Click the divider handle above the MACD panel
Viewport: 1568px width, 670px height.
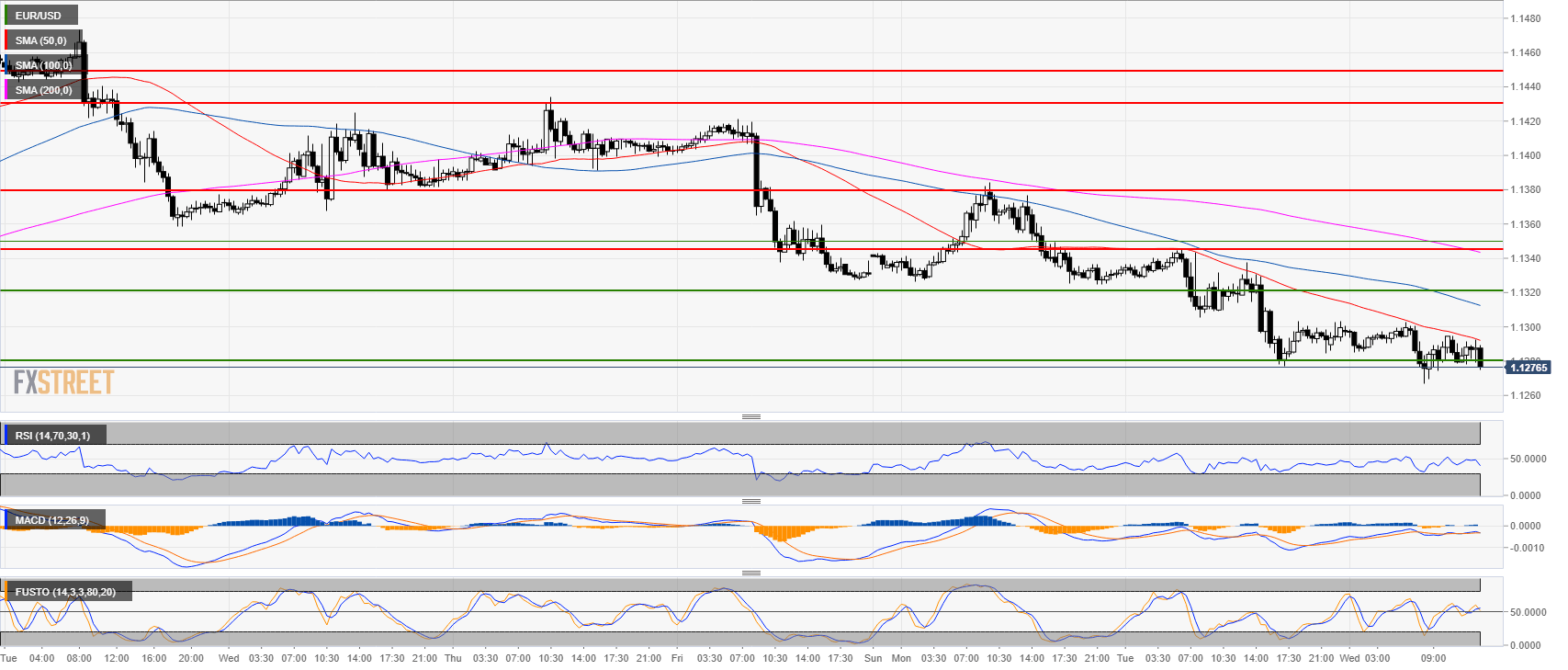[x=750, y=501]
